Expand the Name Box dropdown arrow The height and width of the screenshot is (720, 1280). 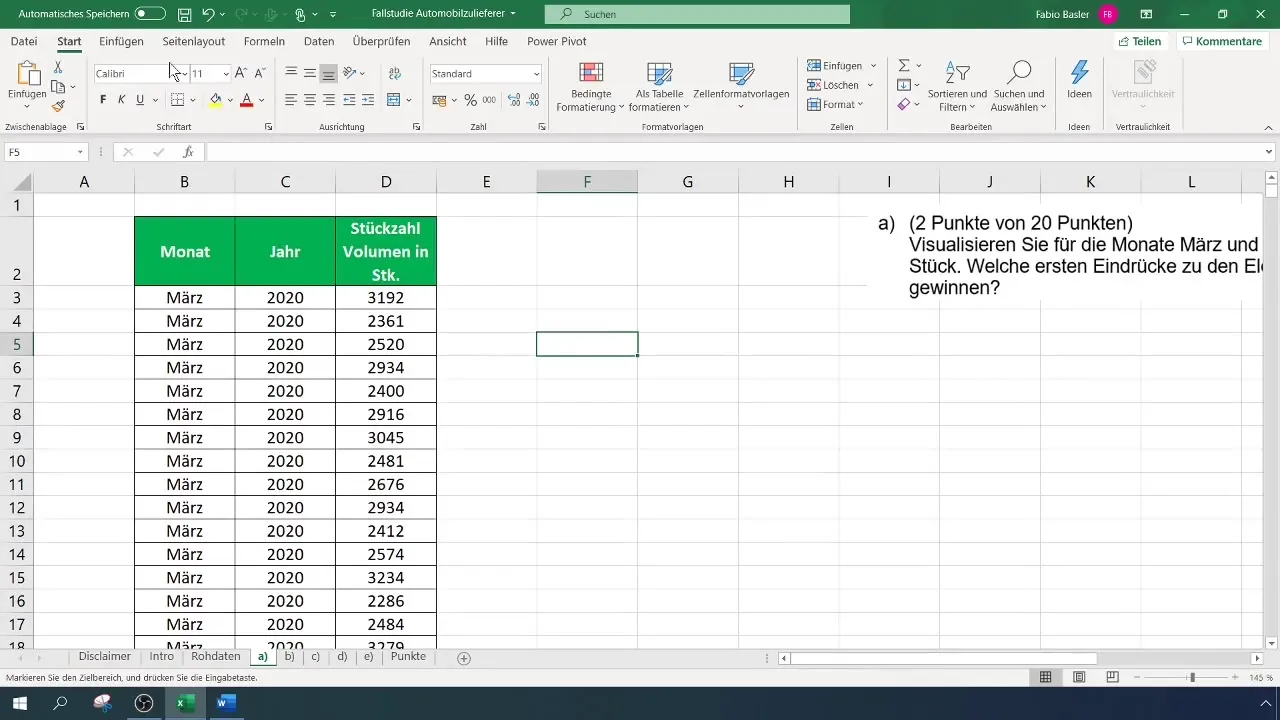click(x=80, y=152)
